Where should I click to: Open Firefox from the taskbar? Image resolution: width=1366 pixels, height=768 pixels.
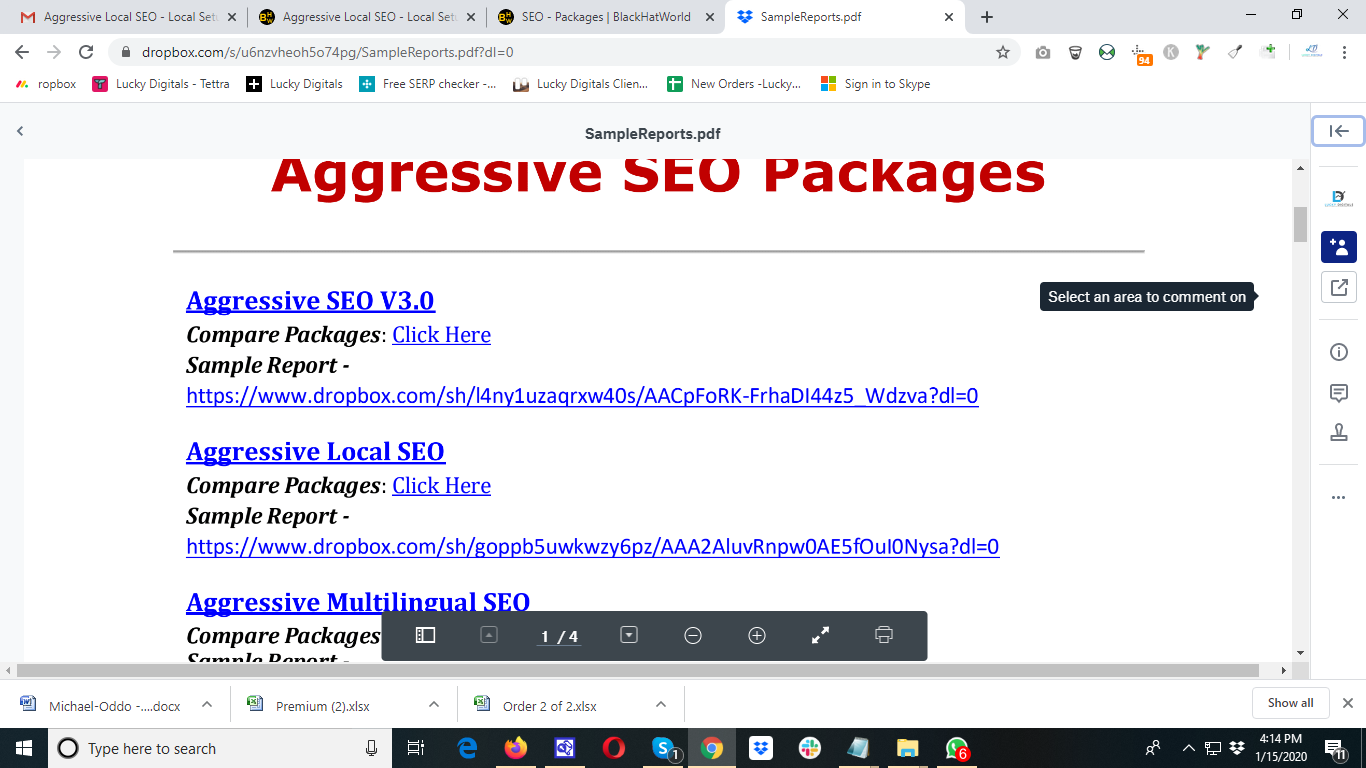point(515,748)
